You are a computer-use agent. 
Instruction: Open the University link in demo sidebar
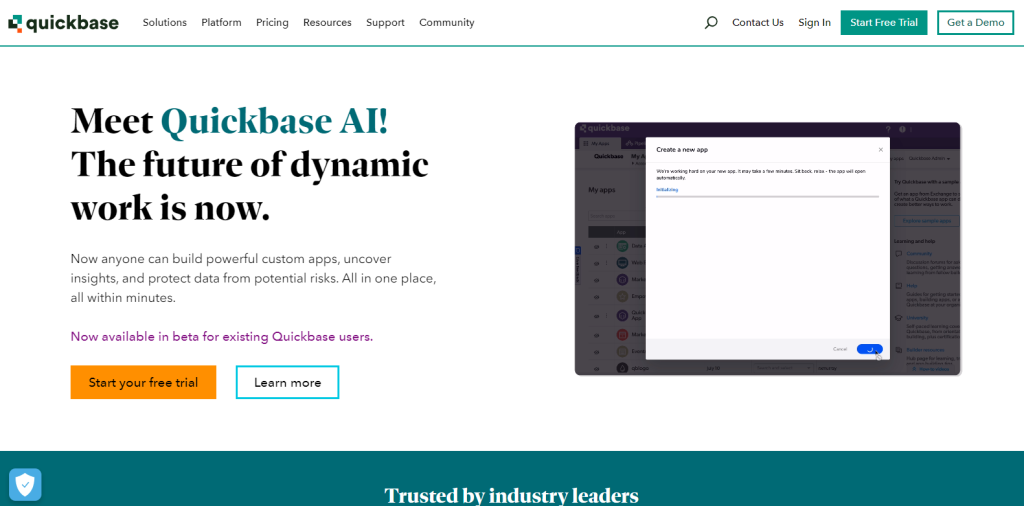(919, 318)
